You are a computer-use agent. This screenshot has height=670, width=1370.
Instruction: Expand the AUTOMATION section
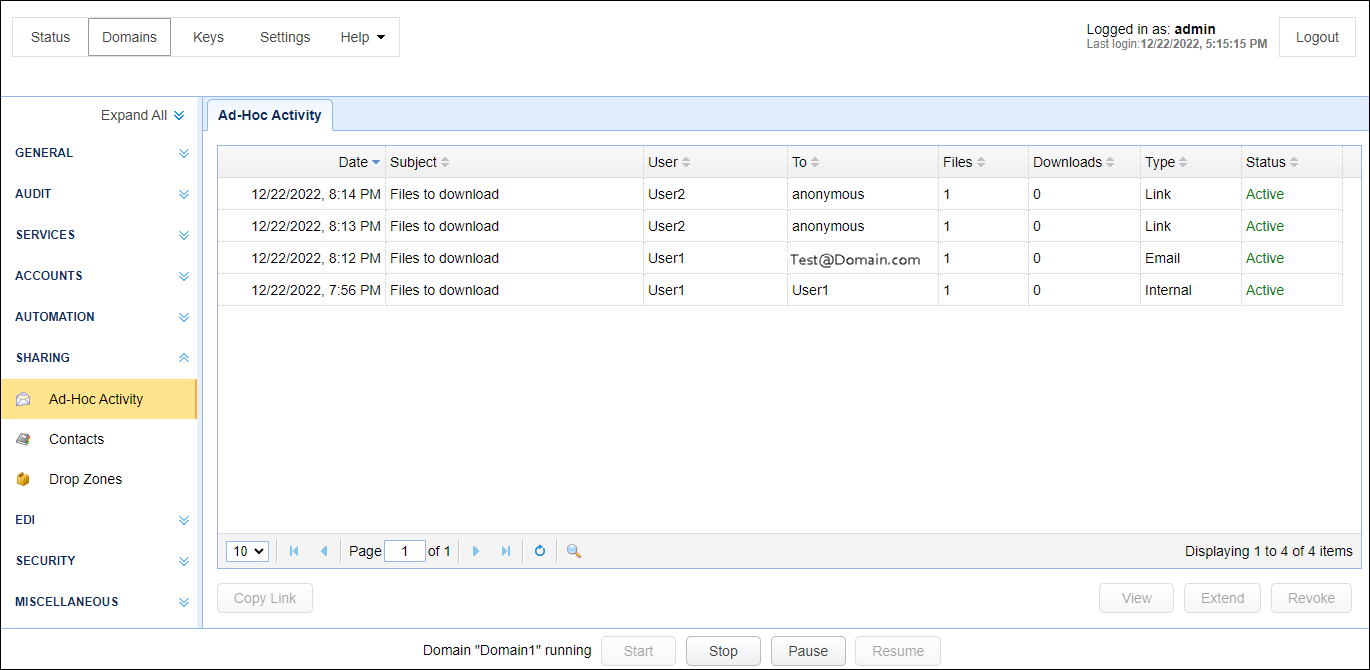click(183, 317)
